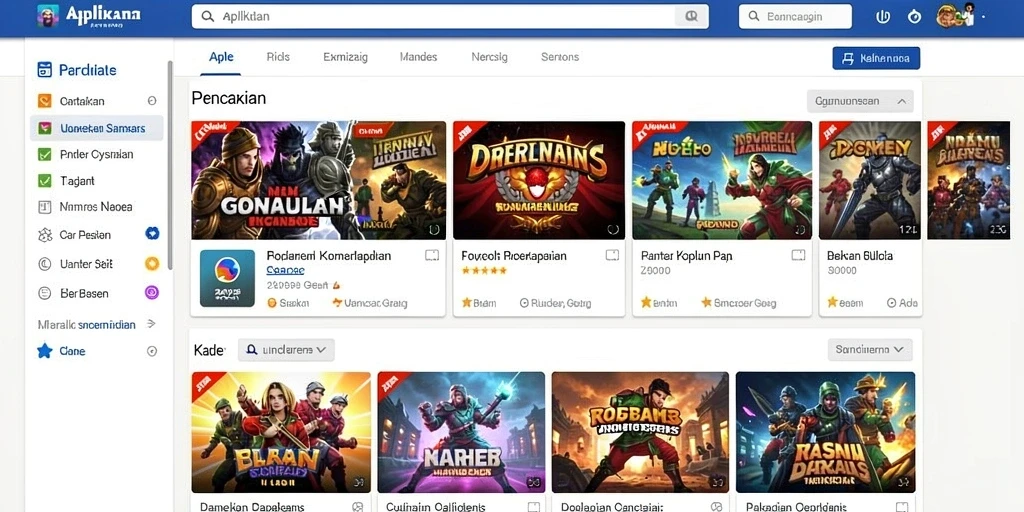Click the purple badge beside Ber Basen
1024x512 pixels.
click(x=152, y=293)
